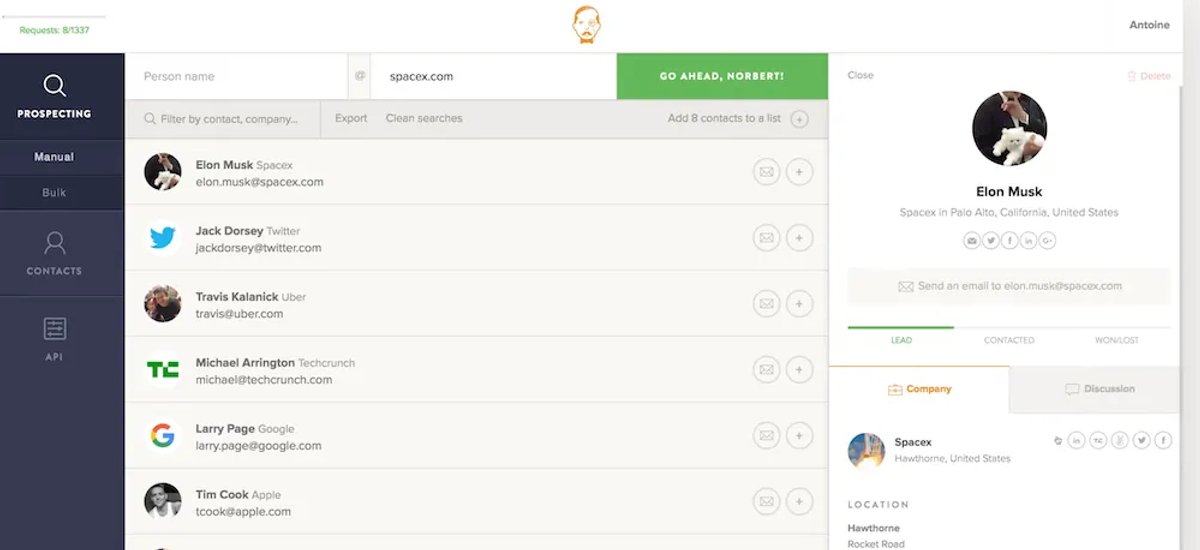Viewport: 1200px width, 550px height.
Task: Add Michael Arrington to a list
Action: [x=798, y=370]
